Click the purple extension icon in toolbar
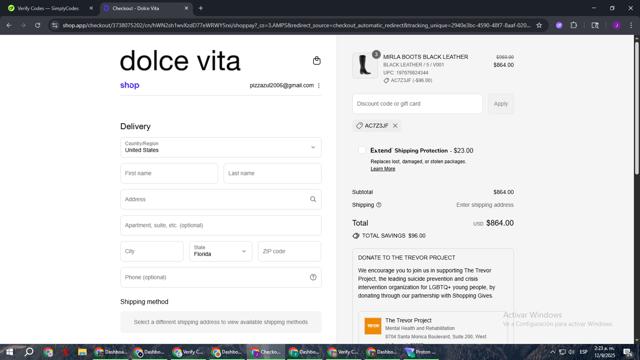 pos(559,25)
